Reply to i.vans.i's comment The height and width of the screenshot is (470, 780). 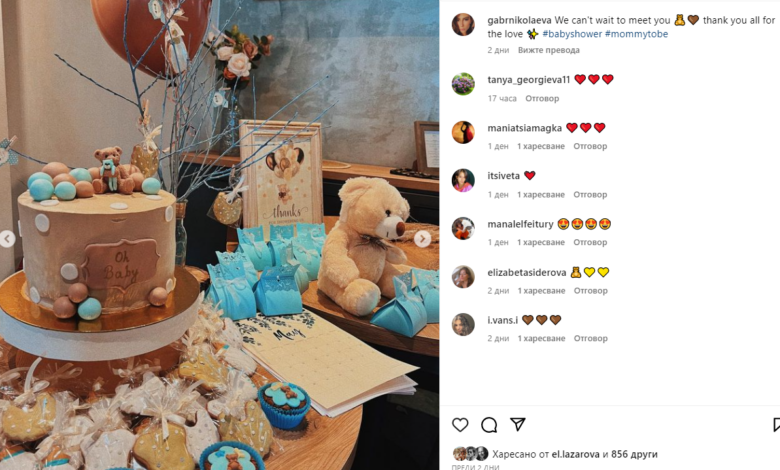[x=590, y=338]
